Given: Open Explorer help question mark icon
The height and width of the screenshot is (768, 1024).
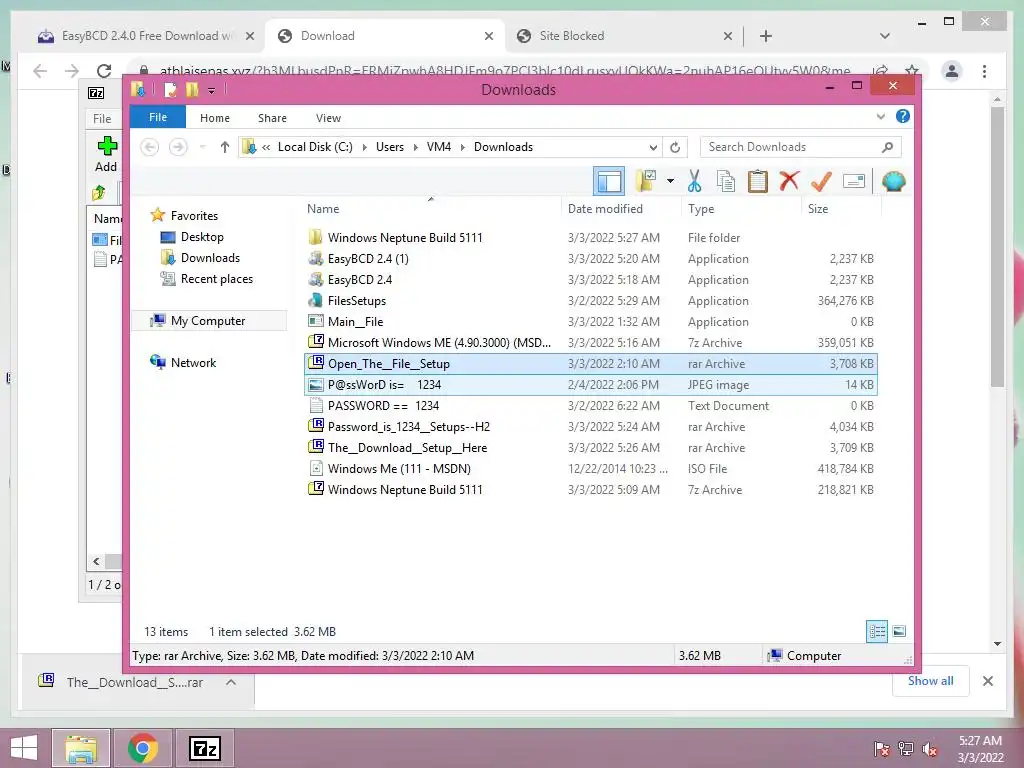Looking at the screenshot, I should pyautogui.click(x=903, y=116).
